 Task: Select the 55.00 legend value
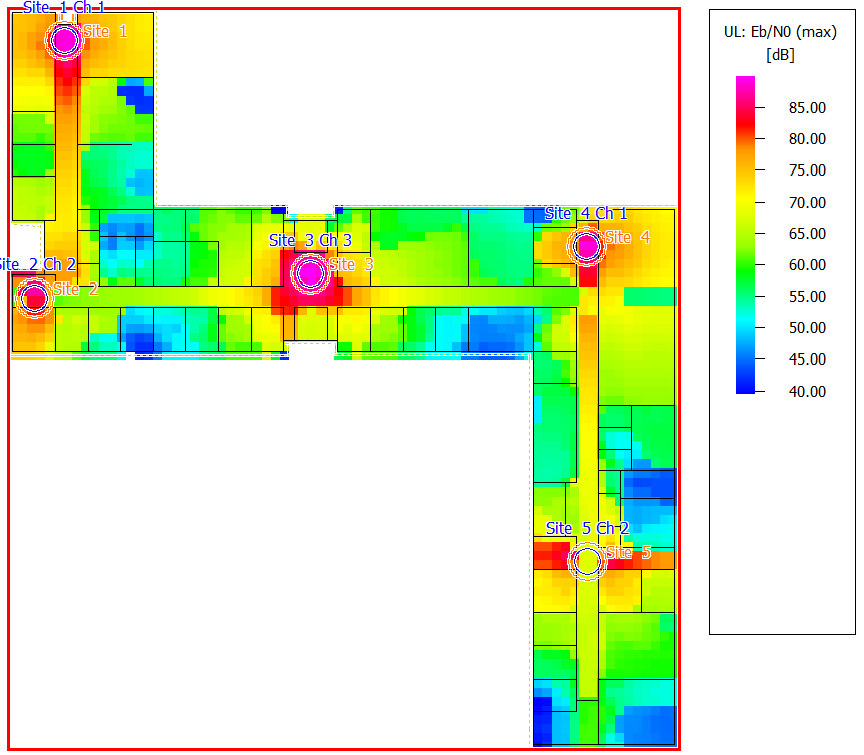click(x=807, y=296)
